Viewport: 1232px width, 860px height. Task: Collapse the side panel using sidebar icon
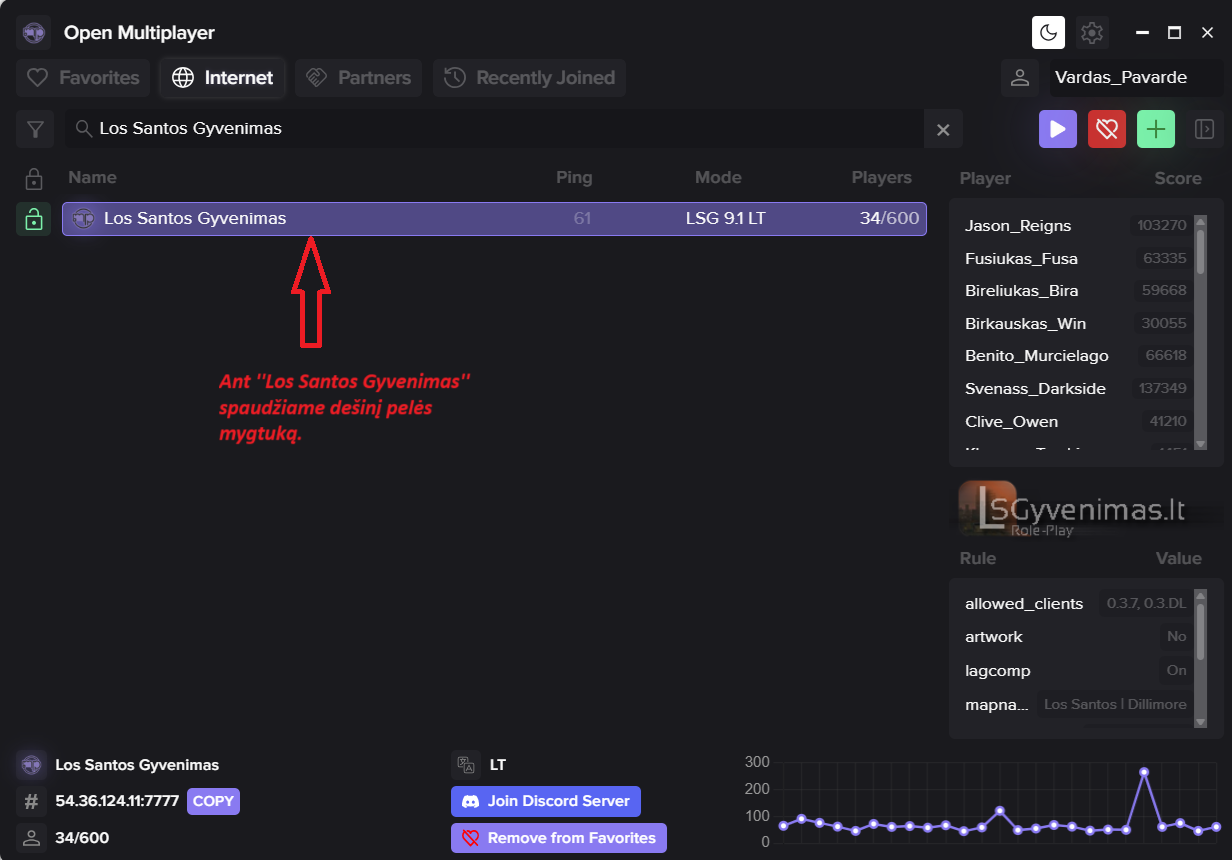(x=1204, y=129)
